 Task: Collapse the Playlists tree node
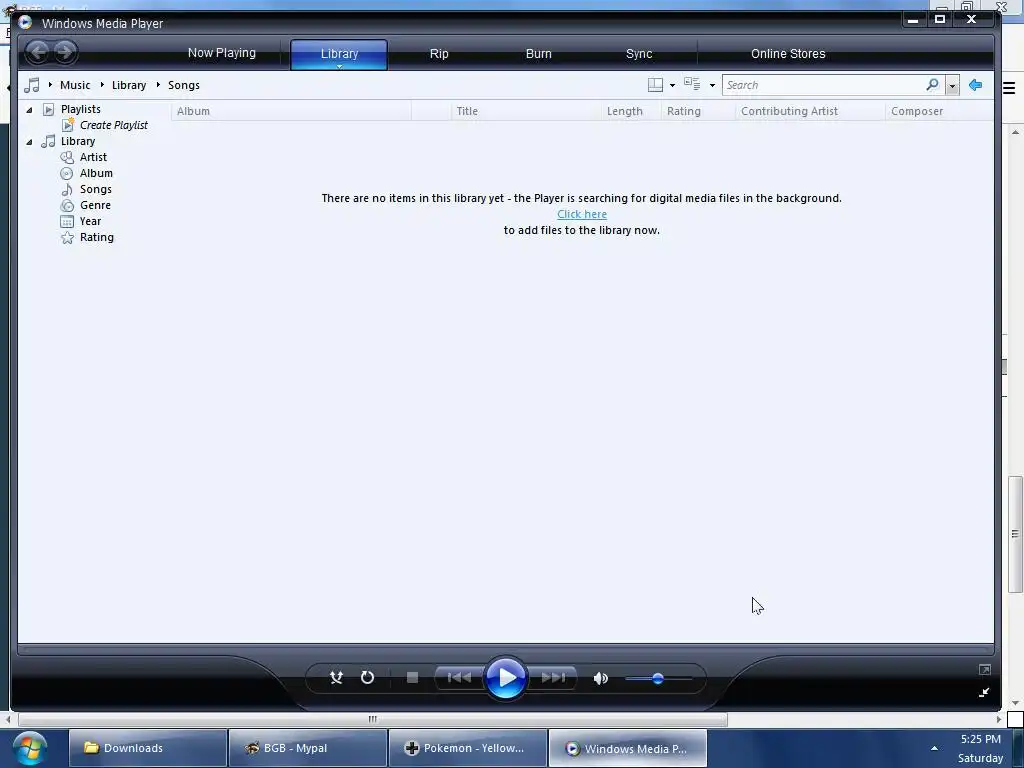pyautogui.click(x=29, y=110)
